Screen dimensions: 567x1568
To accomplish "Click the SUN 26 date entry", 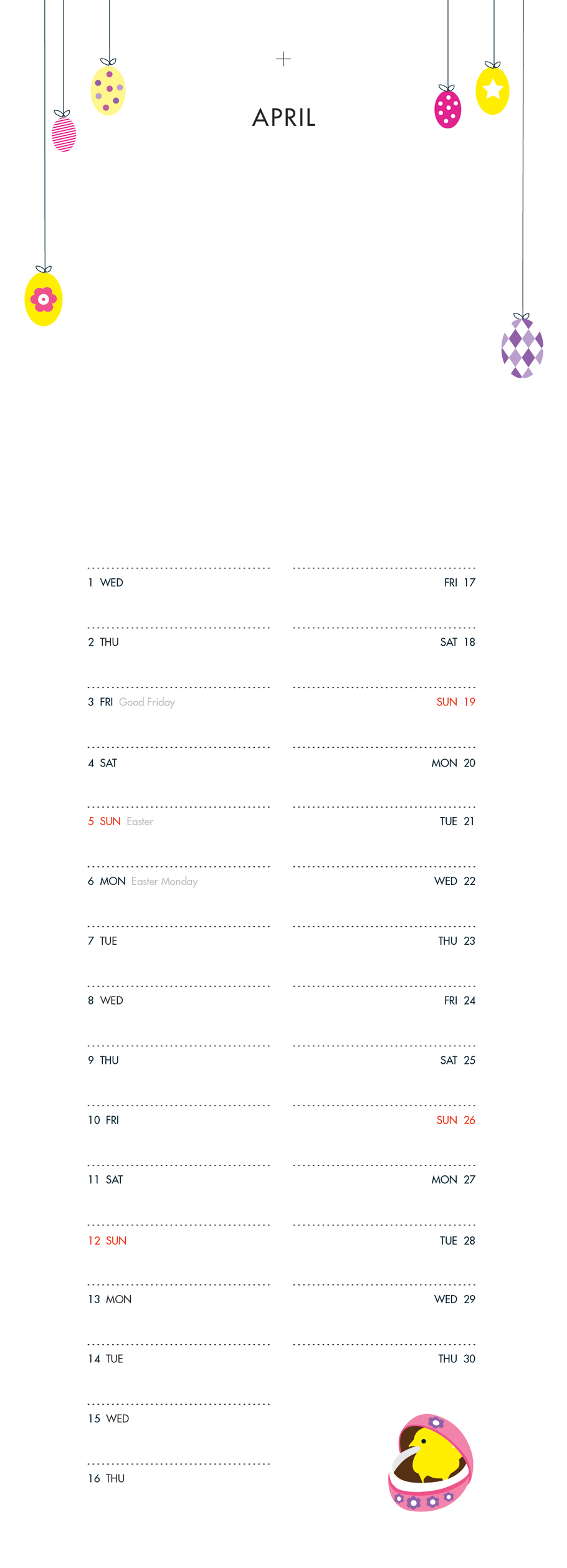I will tap(455, 1120).
